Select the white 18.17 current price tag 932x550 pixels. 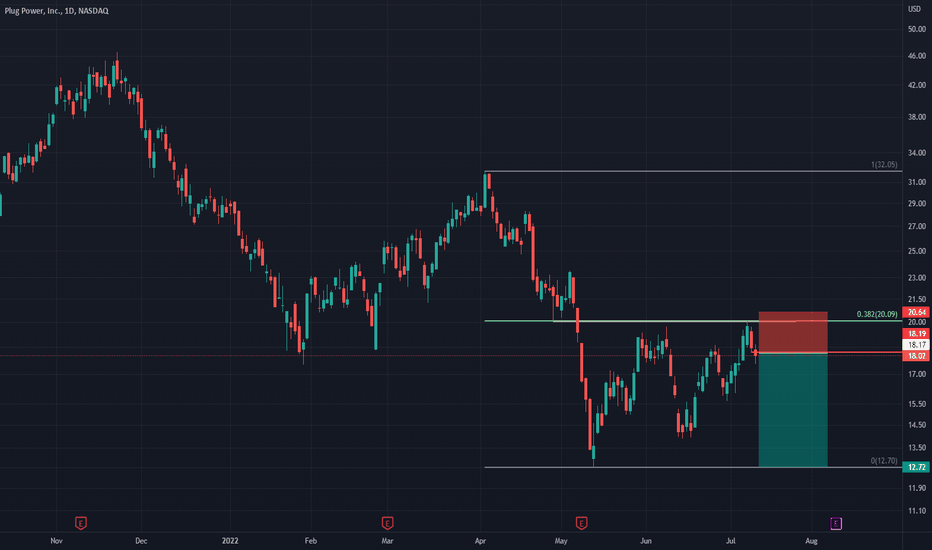click(917, 345)
